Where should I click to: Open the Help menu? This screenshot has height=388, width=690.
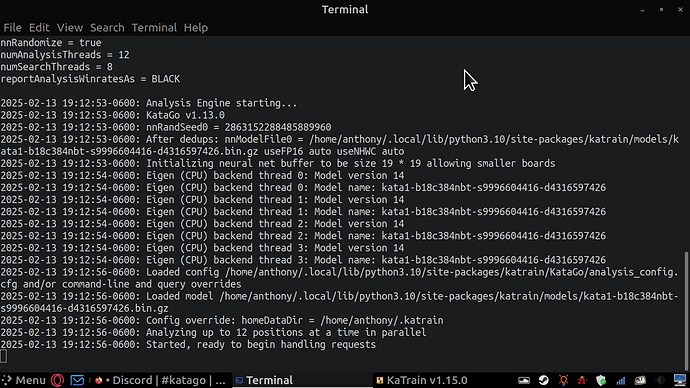(196, 28)
